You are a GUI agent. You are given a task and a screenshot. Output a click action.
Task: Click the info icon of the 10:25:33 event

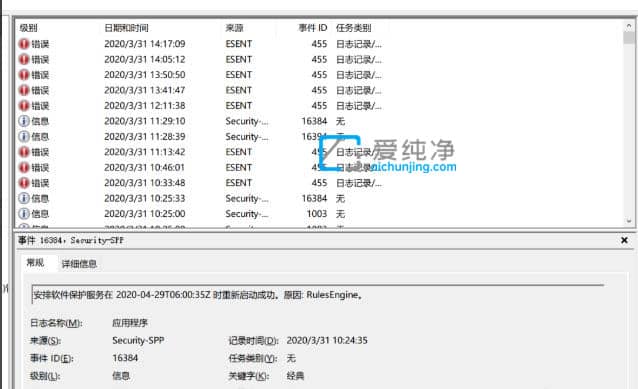(24, 198)
